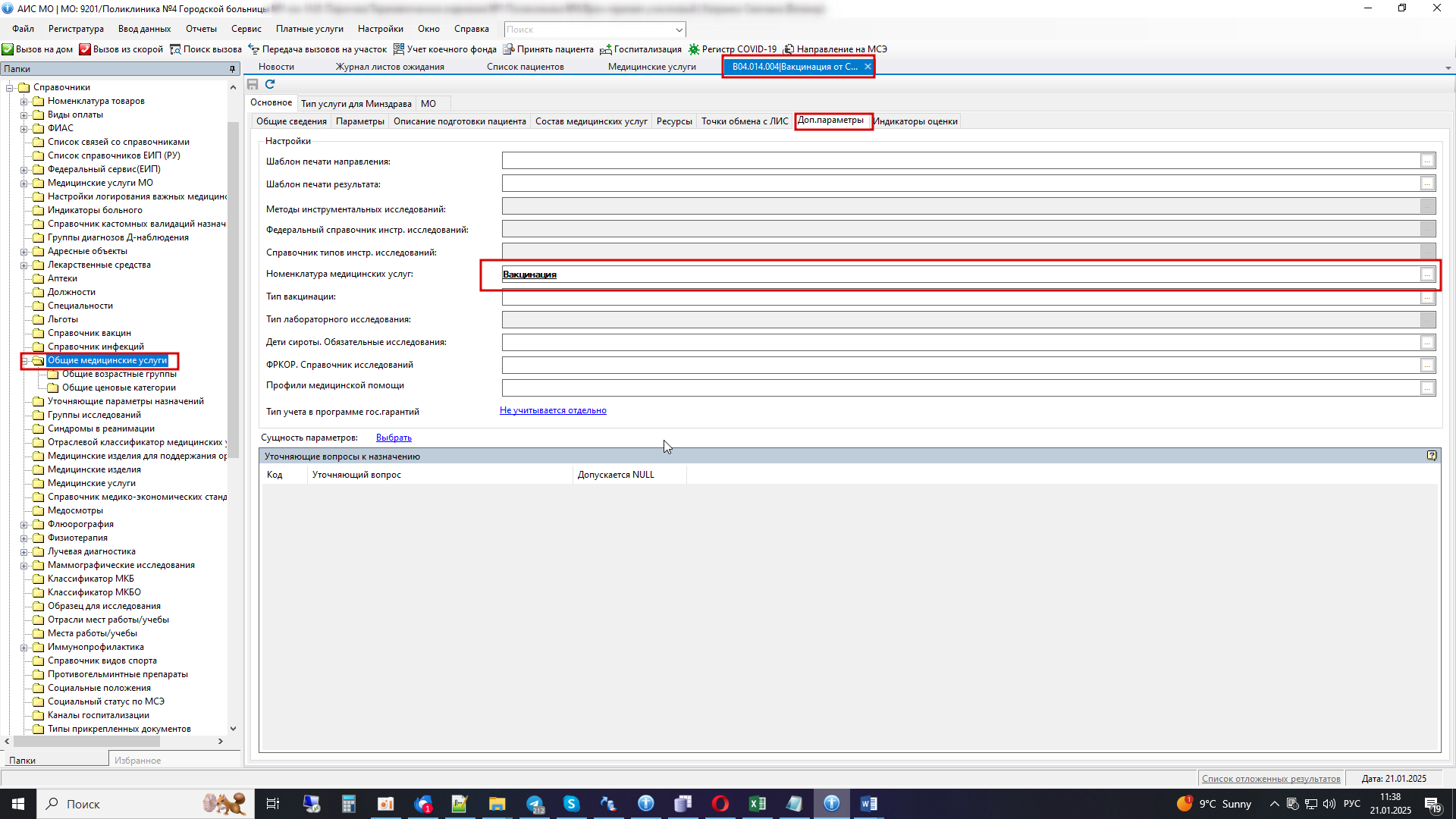Viewport: 1456px width, 819px height.
Task: Select Общие ценовые категории in the tree
Action: 118,388
